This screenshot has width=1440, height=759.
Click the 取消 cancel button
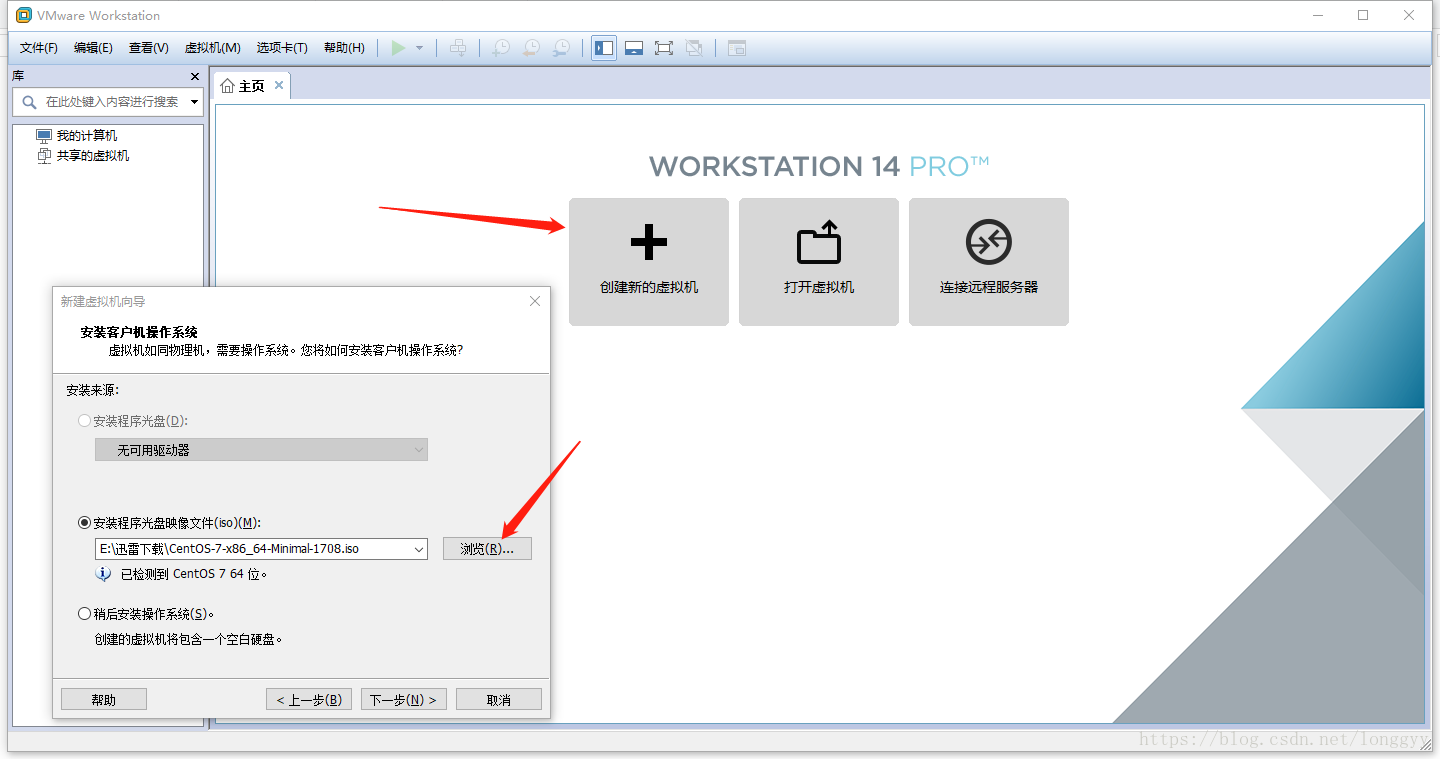pyautogui.click(x=499, y=699)
